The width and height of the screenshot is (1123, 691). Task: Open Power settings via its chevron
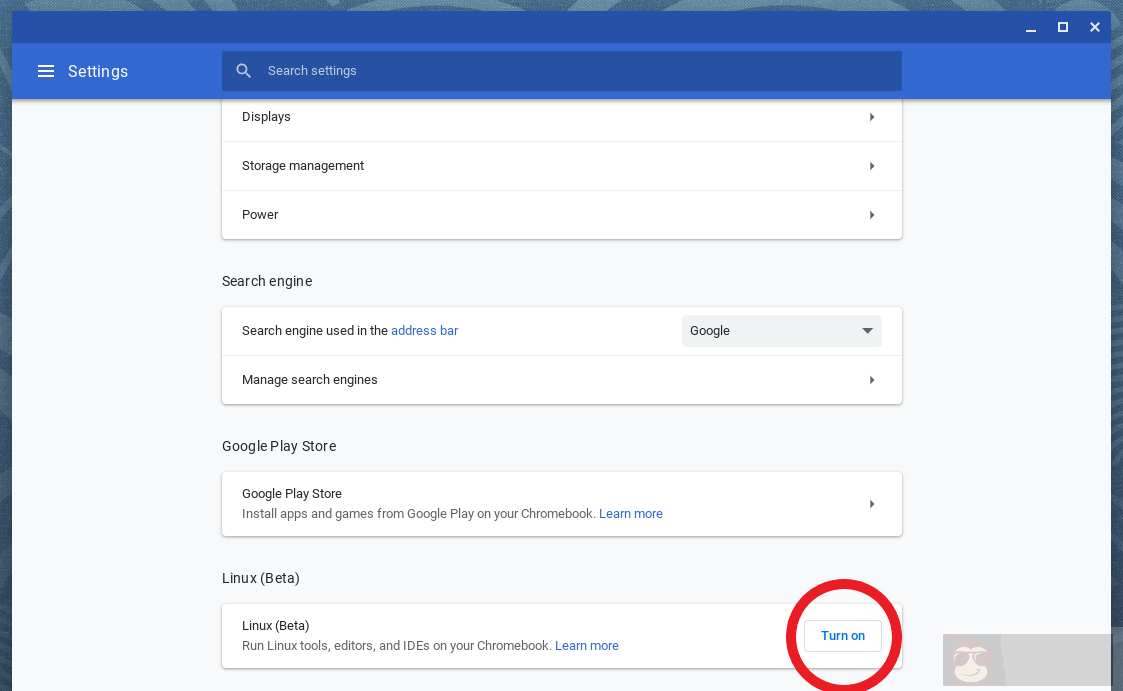[x=872, y=215]
